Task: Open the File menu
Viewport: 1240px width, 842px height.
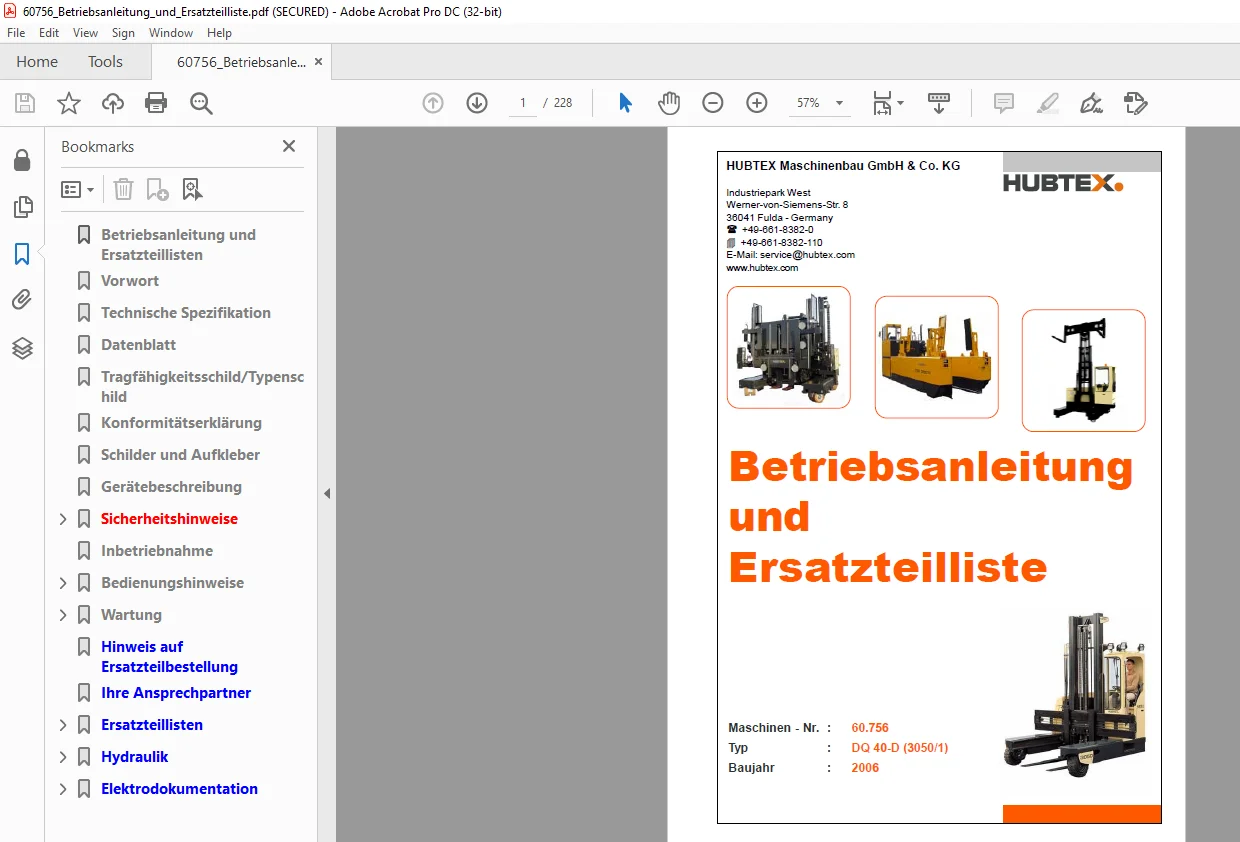Action: (16, 33)
